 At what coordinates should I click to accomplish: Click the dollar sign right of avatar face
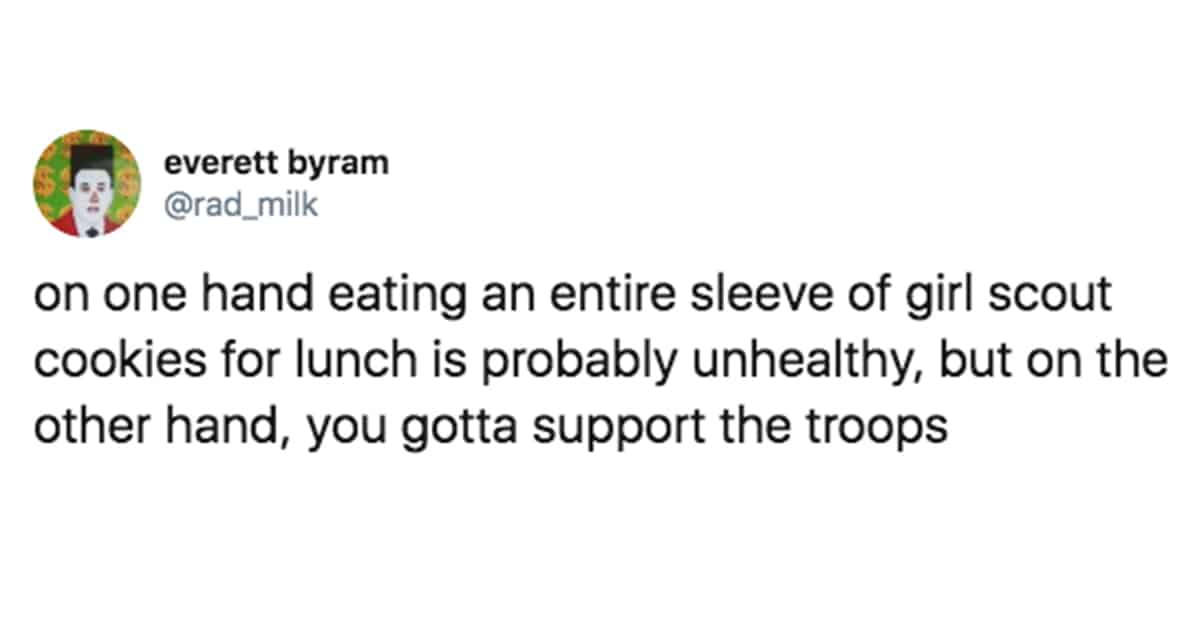pyautogui.click(x=126, y=180)
